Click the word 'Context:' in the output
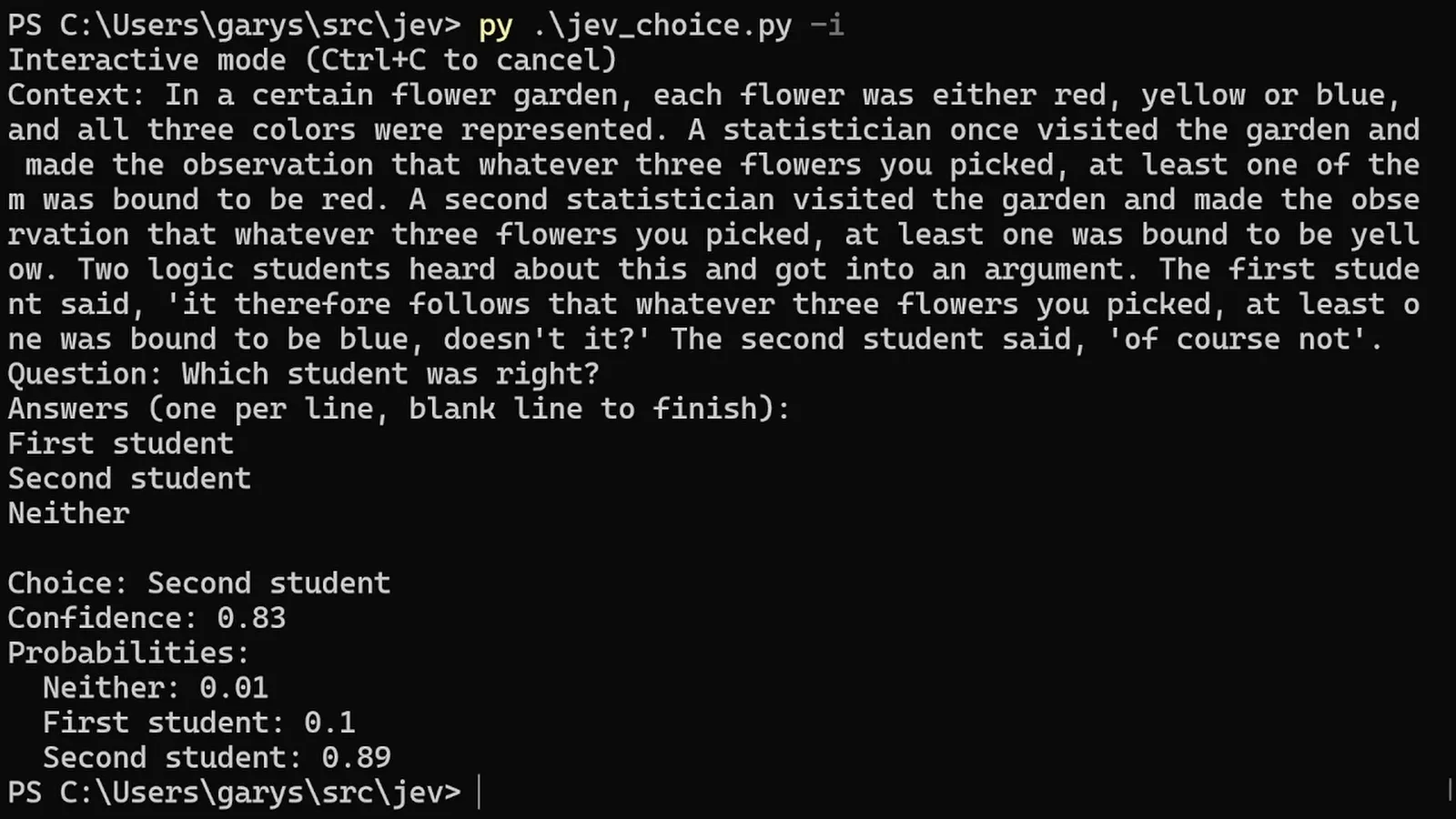This screenshot has height=819, width=1456. pos(76,95)
